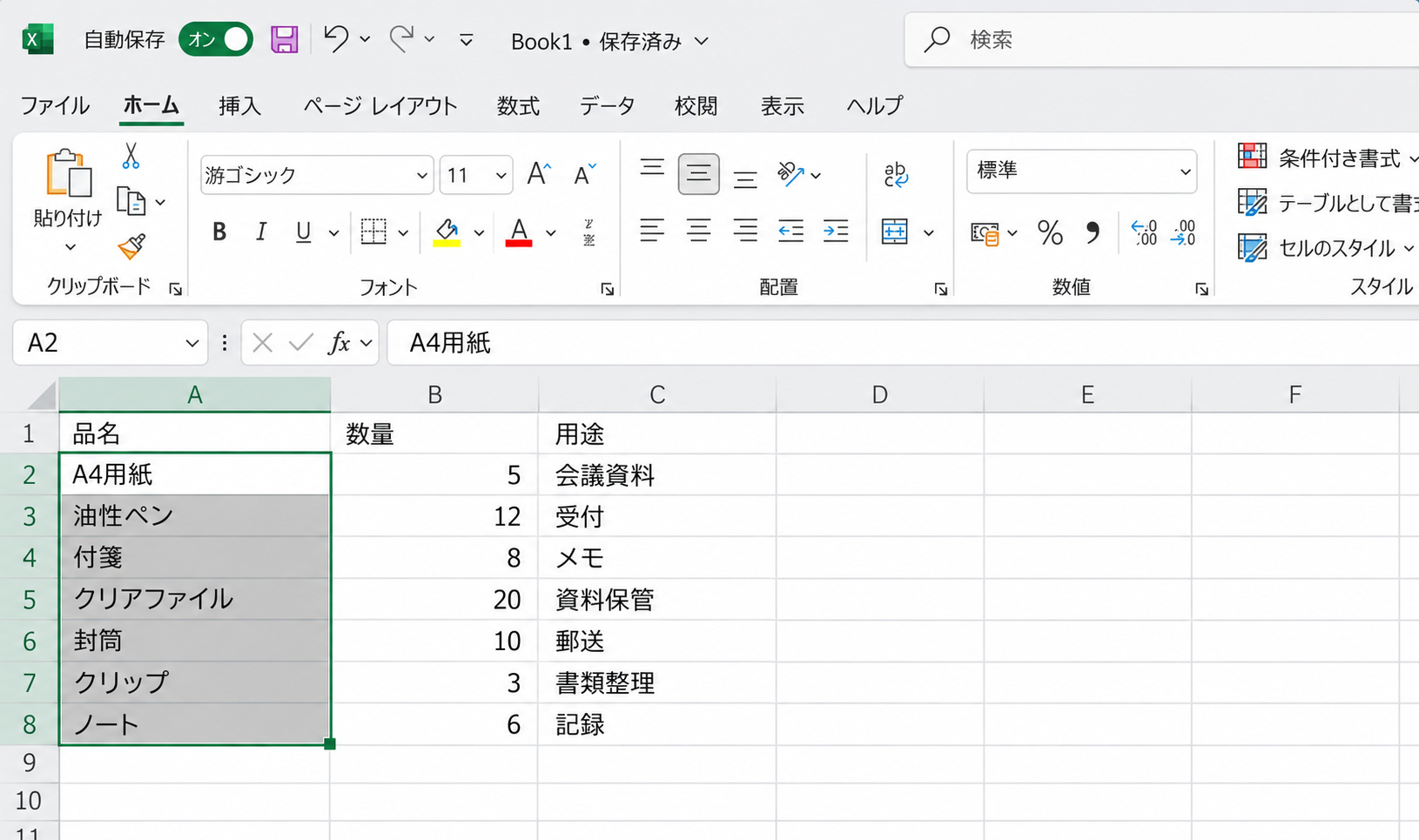Cut selection with the scissors icon
1419x840 pixels.
click(x=131, y=156)
